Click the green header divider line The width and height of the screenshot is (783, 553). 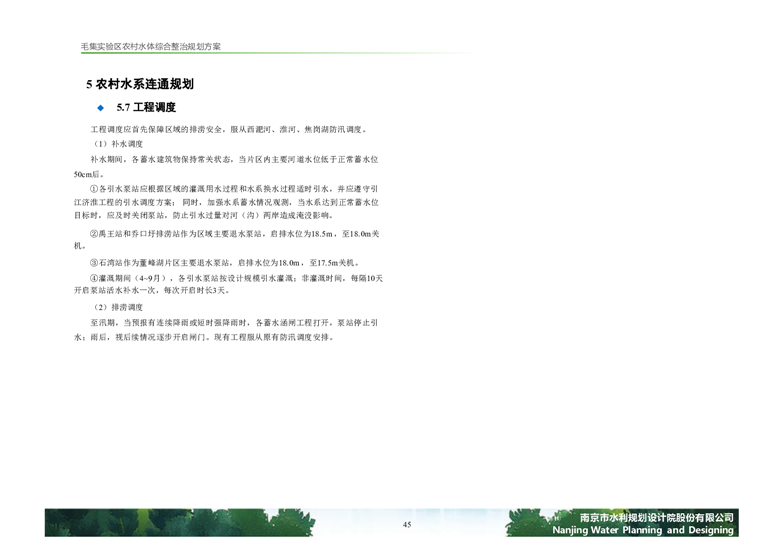tap(400, 55)
